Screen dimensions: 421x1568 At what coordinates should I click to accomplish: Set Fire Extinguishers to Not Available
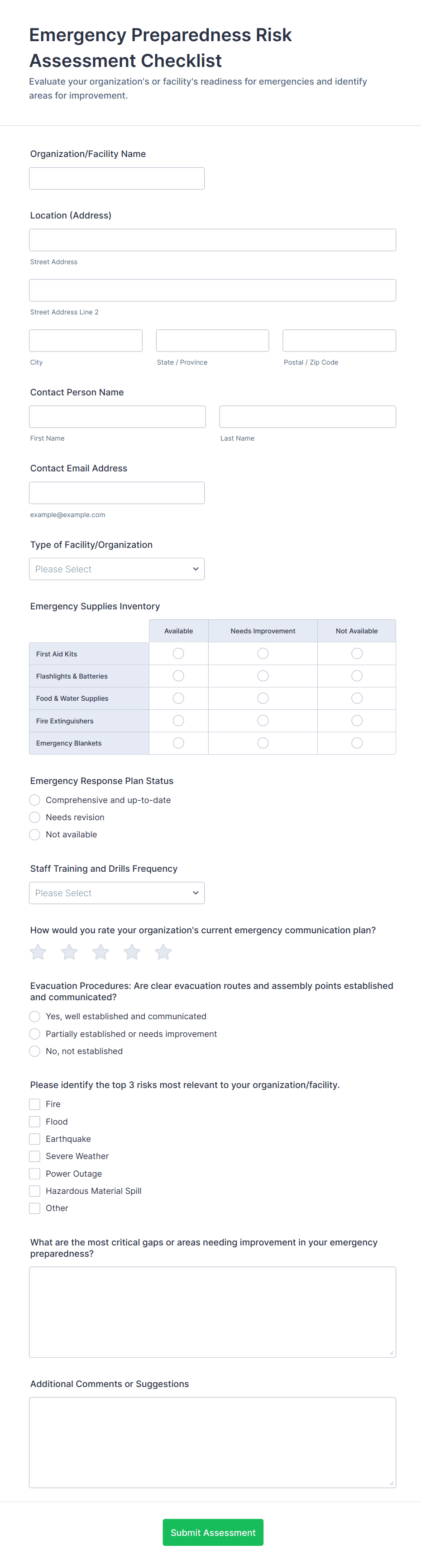tap(357, 721)
